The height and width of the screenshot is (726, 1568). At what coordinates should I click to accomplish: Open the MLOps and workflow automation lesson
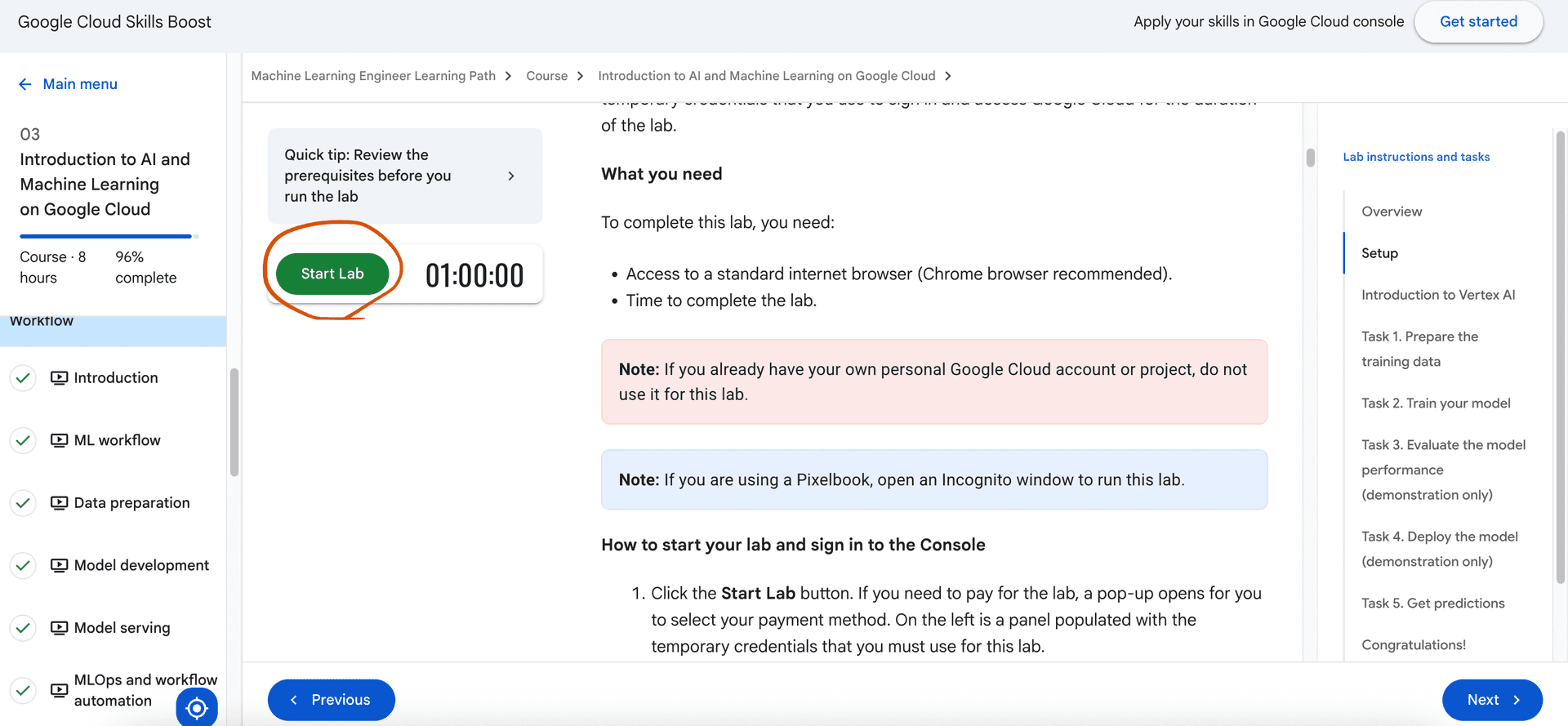pos(145,690)
